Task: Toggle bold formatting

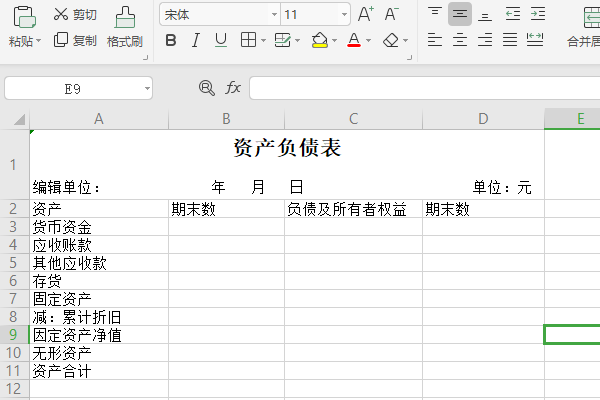Action: point(170,41)
